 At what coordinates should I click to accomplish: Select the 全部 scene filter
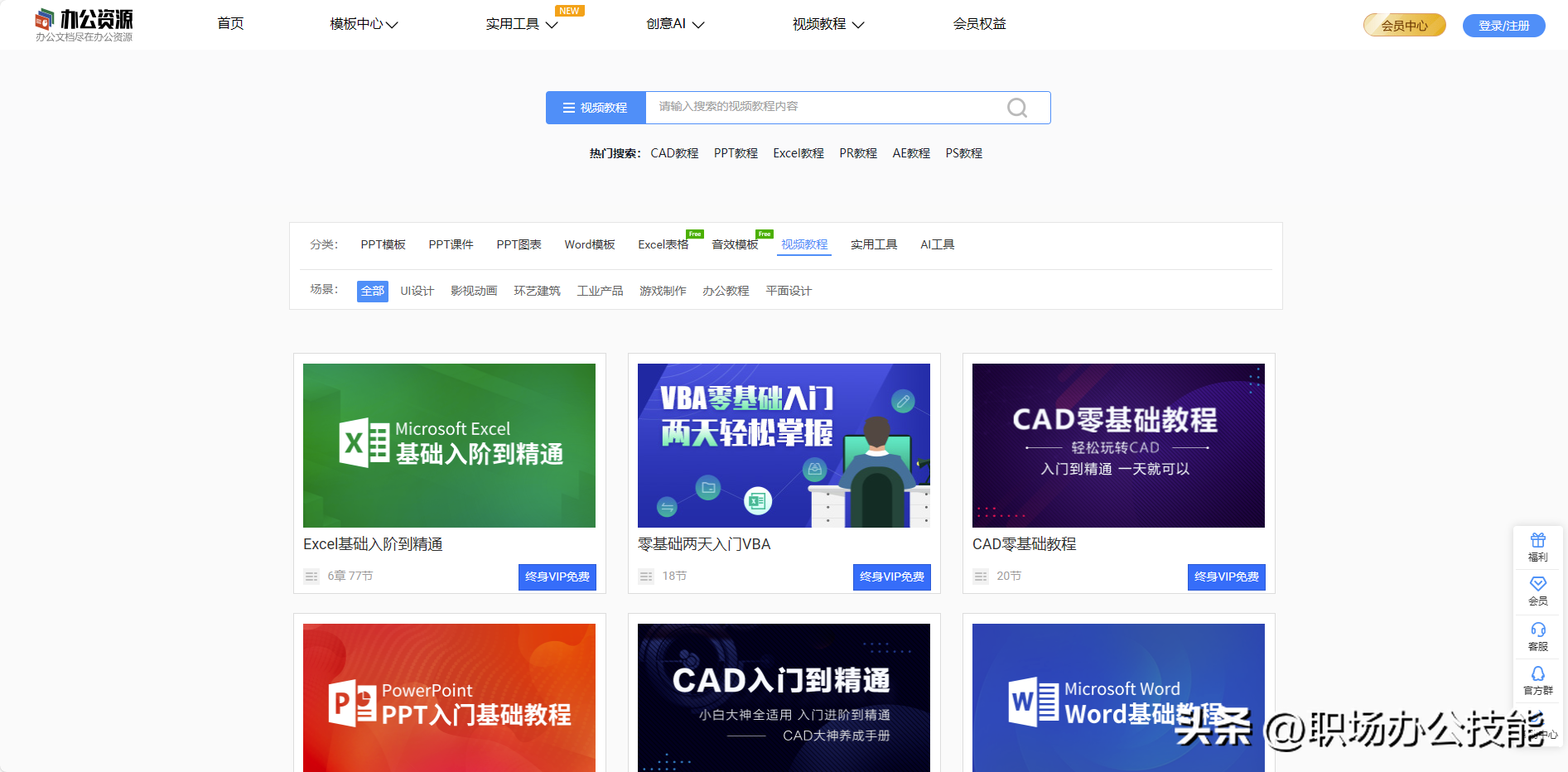pyautogui.click(x=372, y=292)
